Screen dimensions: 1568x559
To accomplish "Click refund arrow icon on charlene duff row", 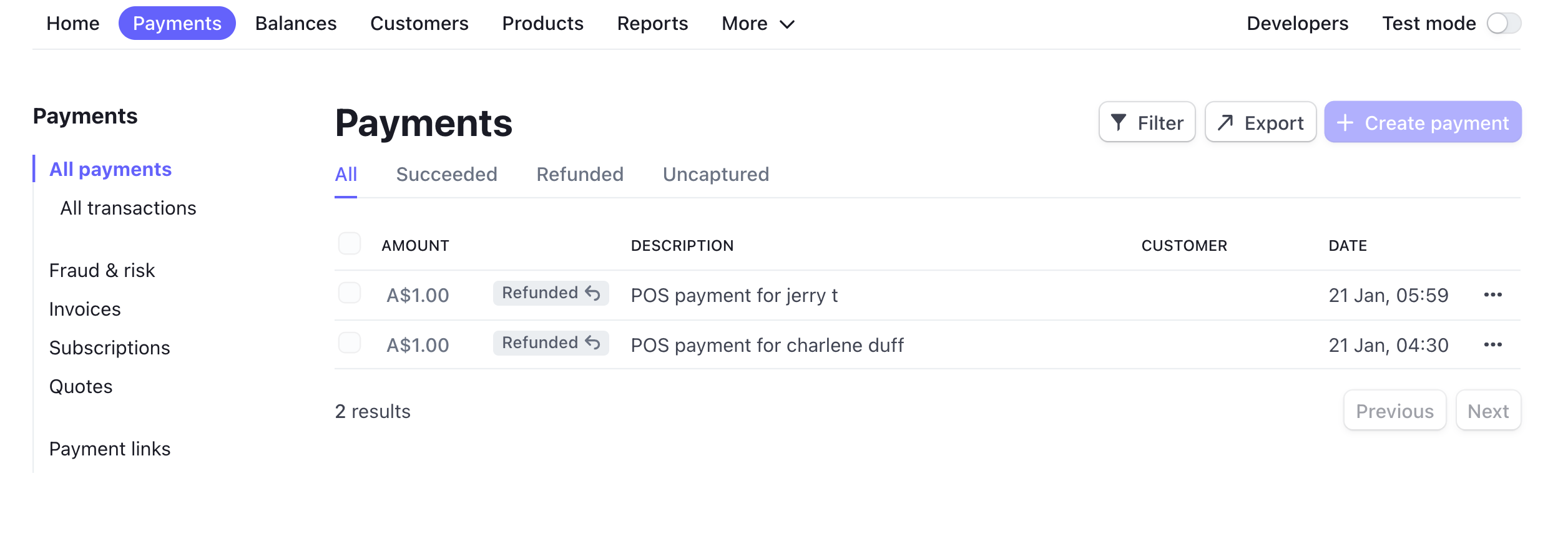I will click(592, 343).
